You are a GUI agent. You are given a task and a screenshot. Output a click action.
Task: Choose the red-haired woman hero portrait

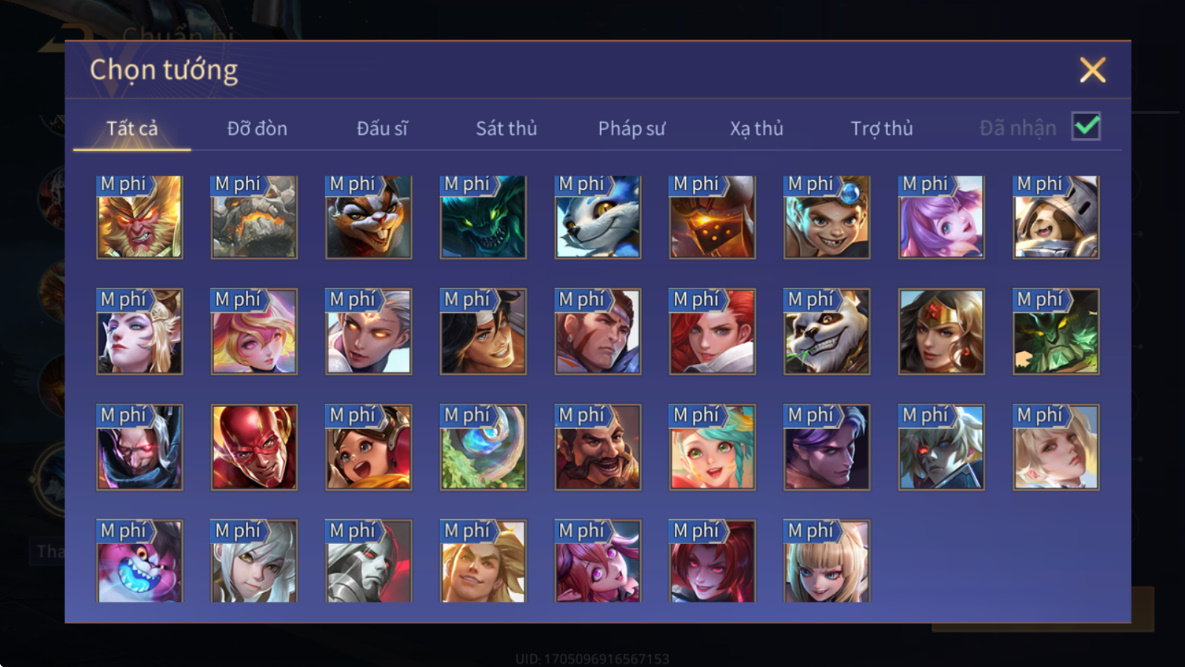pos(712,332)
